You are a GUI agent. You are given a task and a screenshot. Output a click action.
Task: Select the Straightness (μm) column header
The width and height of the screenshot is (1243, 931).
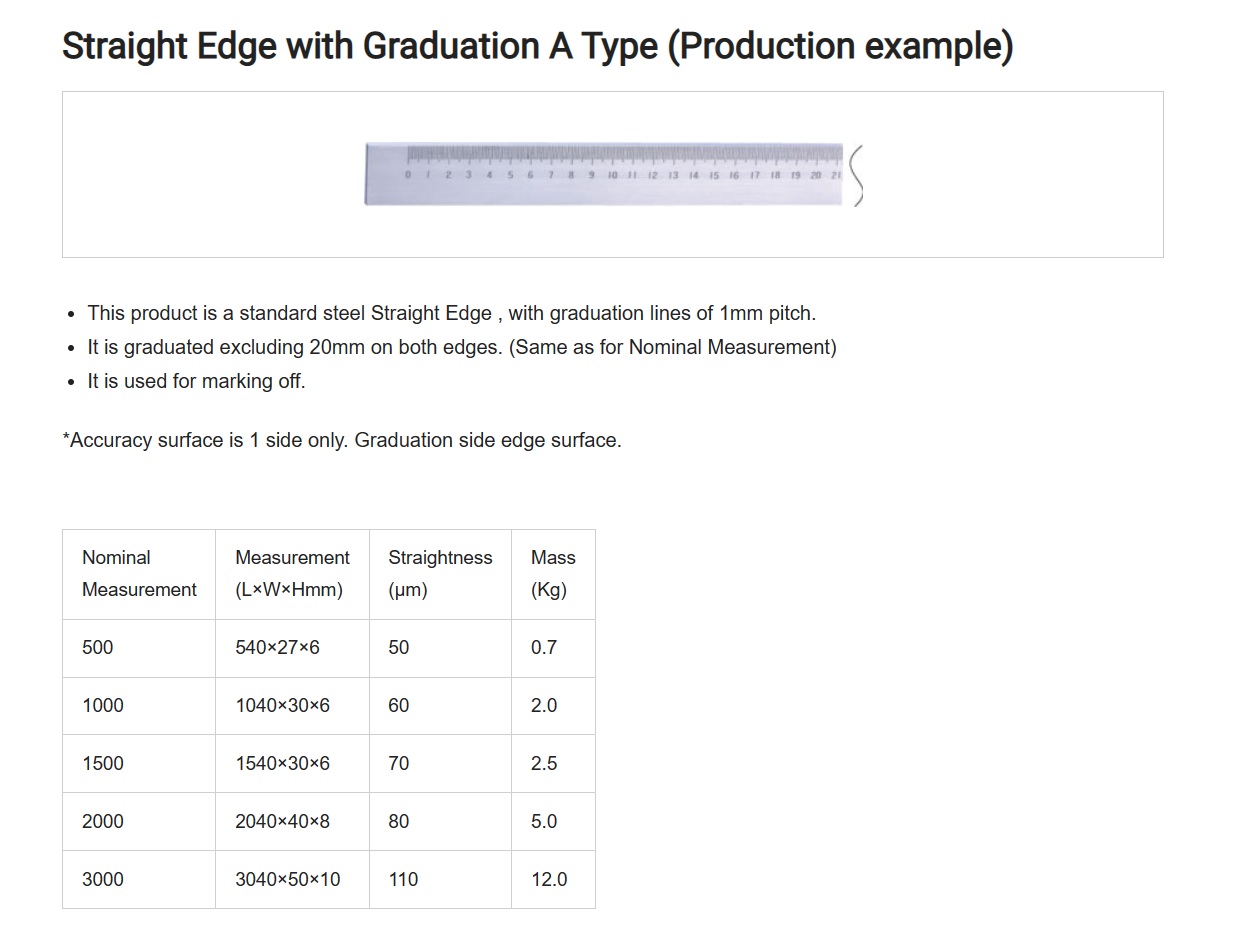(x=440, y=574)
